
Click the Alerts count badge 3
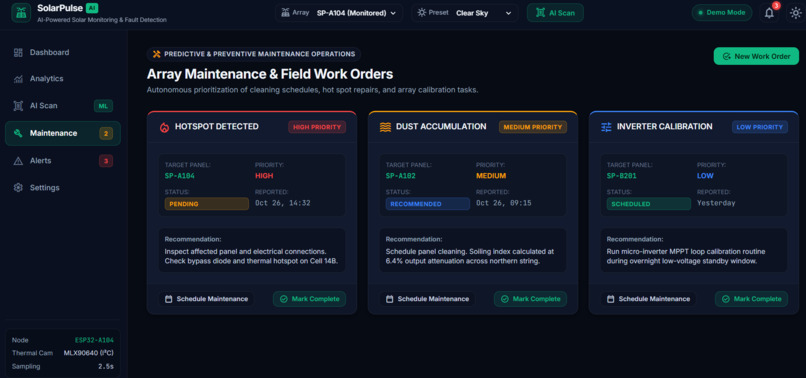[x=106, y=161]
